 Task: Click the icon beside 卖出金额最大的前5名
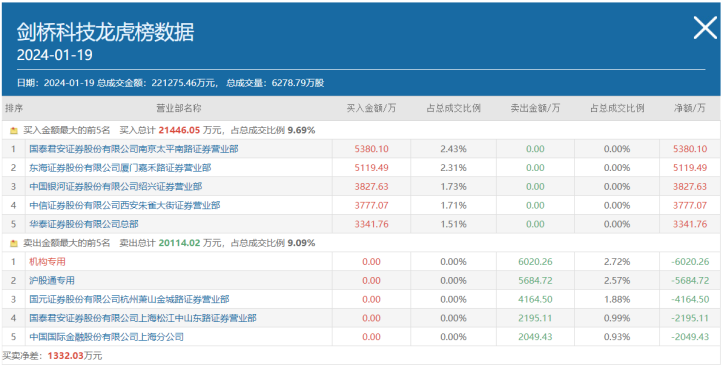(x=14, y=243)
